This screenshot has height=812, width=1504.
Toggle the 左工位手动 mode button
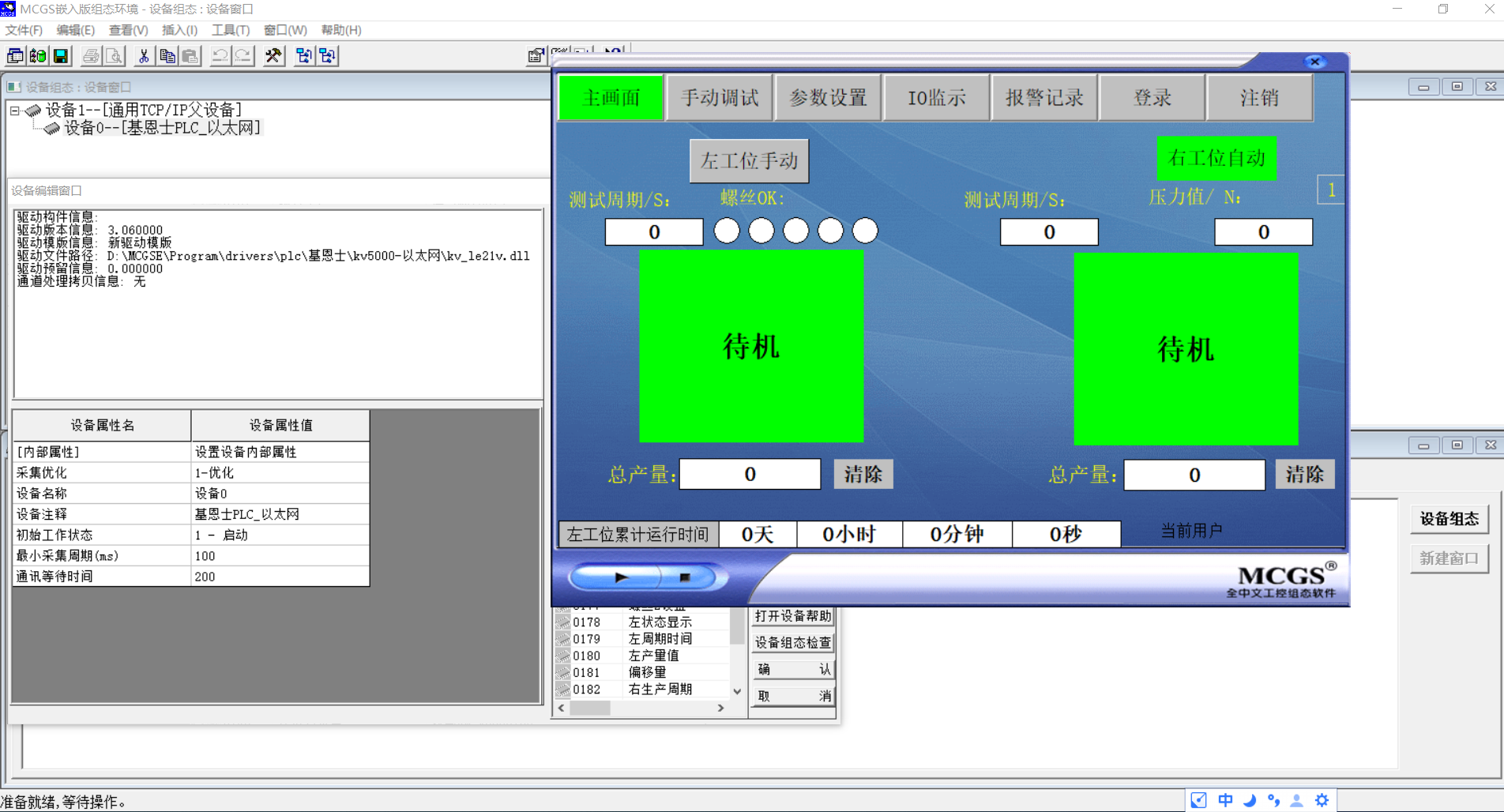[x=749, y=161]
